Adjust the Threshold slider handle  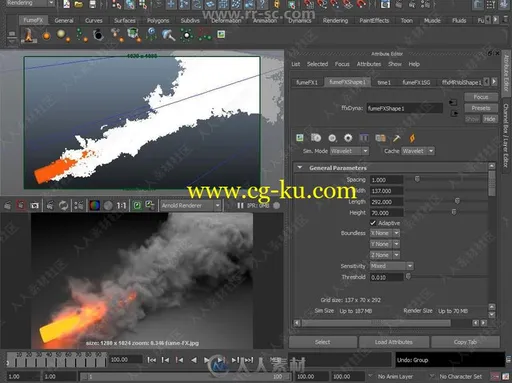pos(408,276)
